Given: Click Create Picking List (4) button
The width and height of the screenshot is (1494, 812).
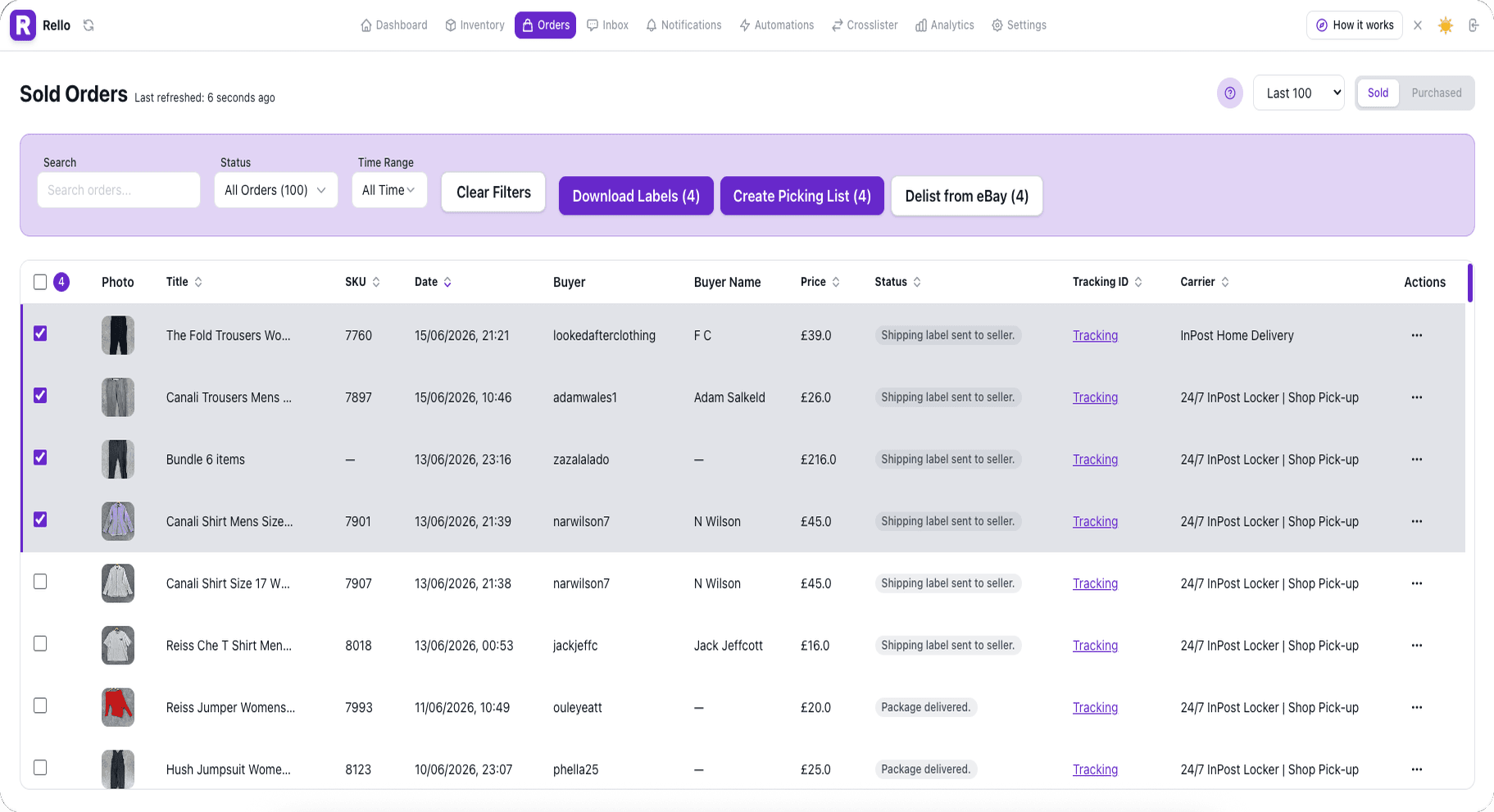Looking at the screenshot, I should 802,196.
